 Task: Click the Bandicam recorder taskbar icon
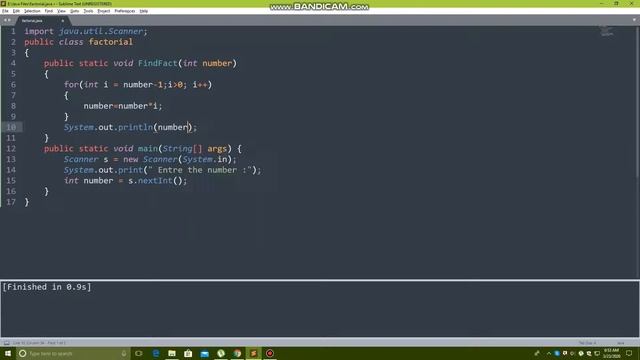pyautogui.click(x=270, y=353)
